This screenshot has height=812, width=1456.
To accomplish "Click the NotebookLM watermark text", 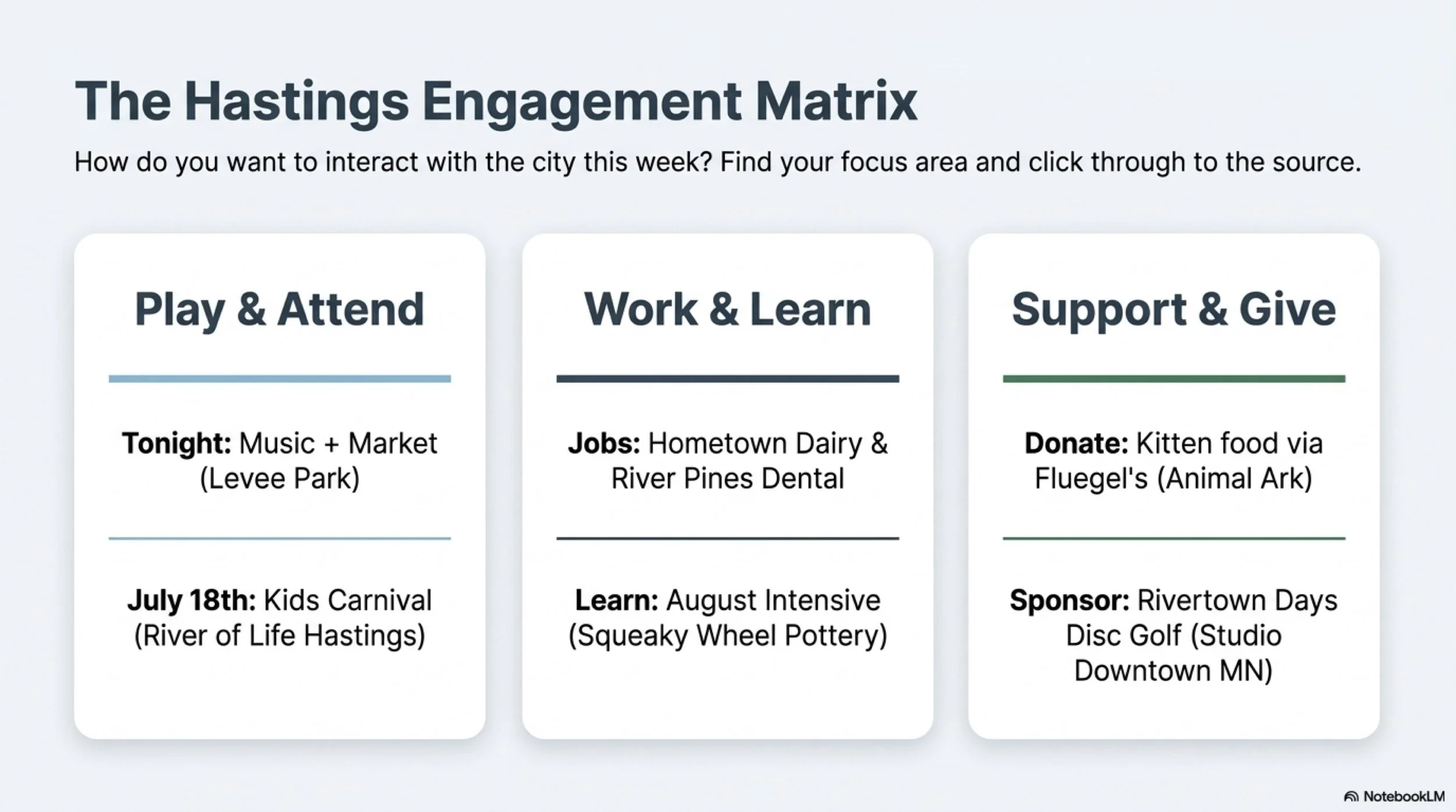I will [x=1404, y=796].
